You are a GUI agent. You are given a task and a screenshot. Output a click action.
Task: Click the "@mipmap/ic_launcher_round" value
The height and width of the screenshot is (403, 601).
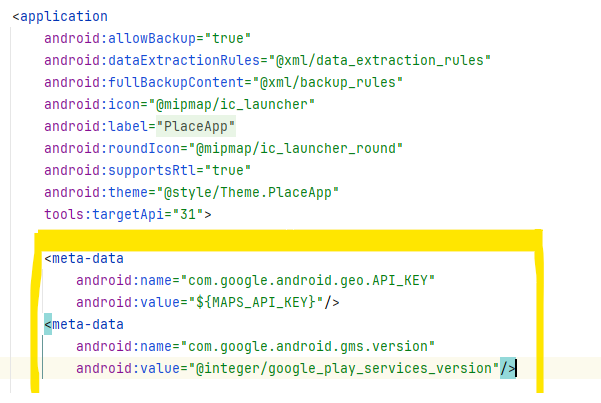[x=296, y=148]
